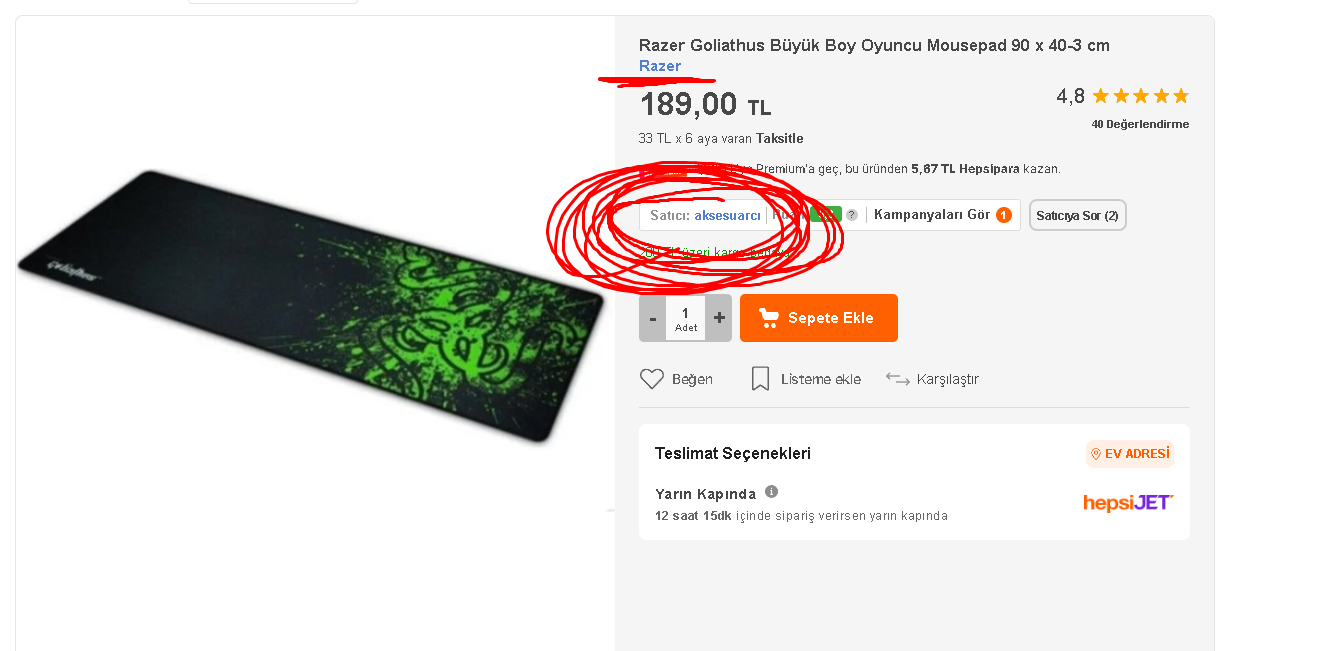Screen dimensions: 1322x651
Task: Click the info icon next to Yarın Kapında
Action: click(771, 492)
